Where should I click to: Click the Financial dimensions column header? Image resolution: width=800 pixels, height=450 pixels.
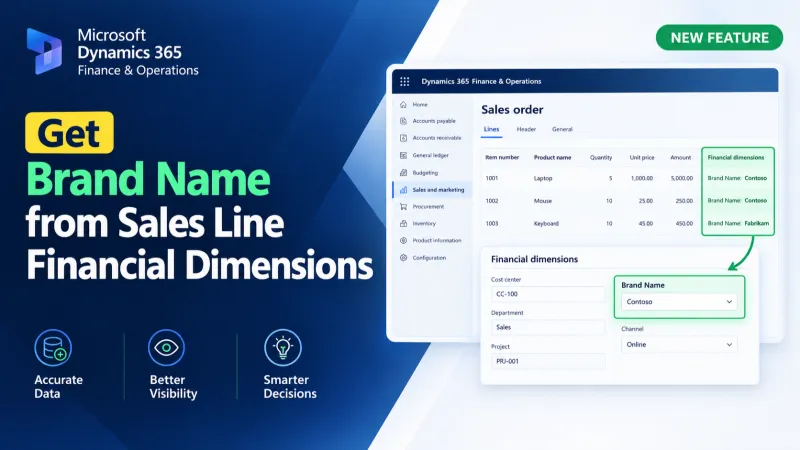tap(736, 158)
